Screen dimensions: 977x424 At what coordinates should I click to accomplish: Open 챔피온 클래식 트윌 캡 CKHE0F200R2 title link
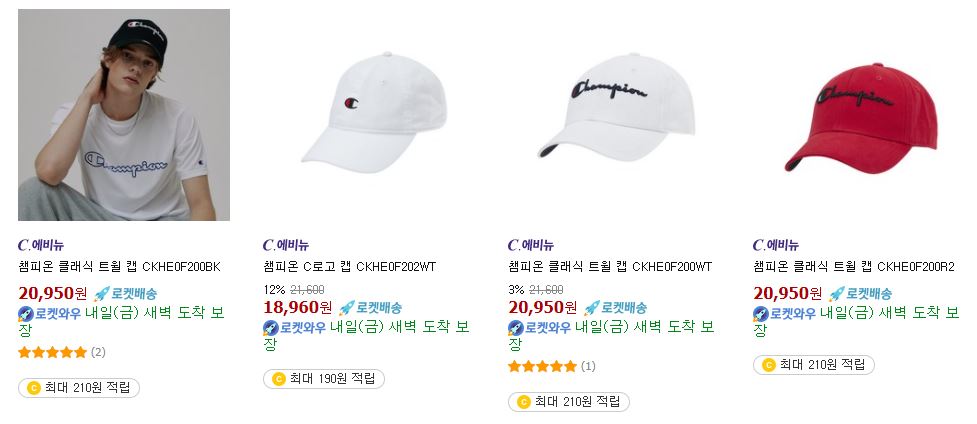click(x=854, y=267)
